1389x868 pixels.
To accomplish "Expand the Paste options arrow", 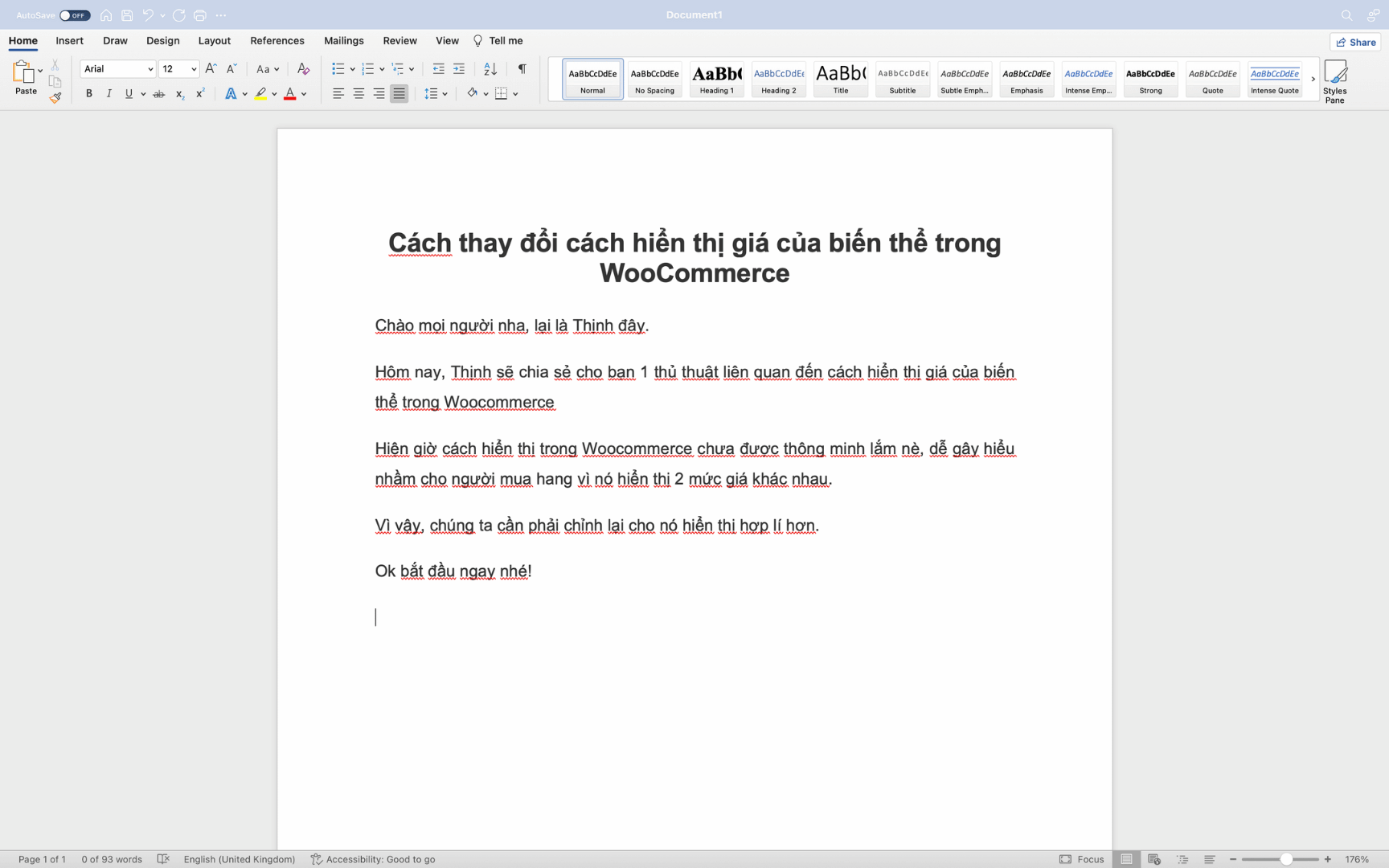I will [x=40, y=71].
